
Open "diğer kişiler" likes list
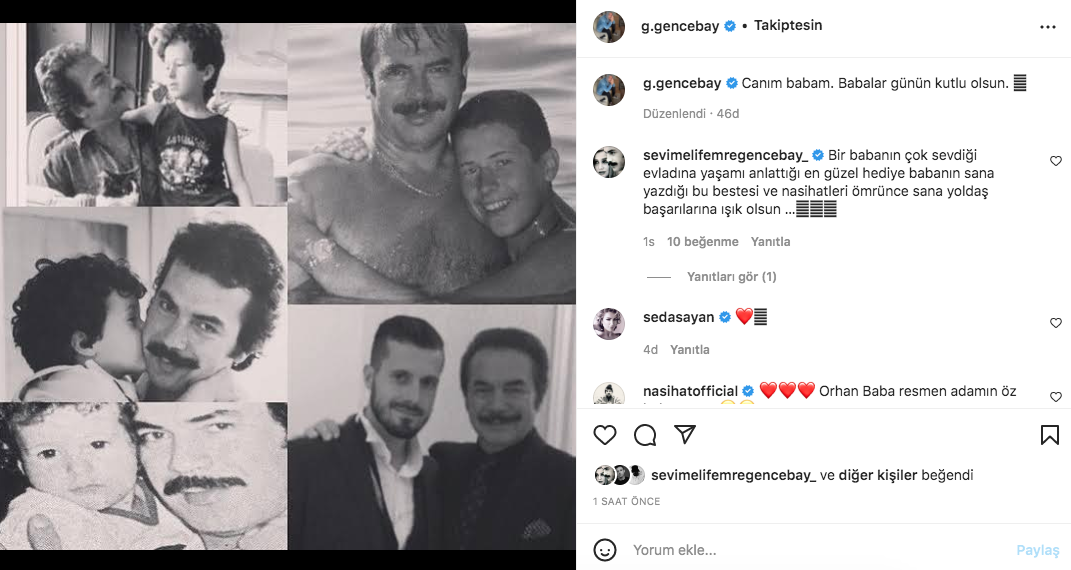click(x=877, y=476)
